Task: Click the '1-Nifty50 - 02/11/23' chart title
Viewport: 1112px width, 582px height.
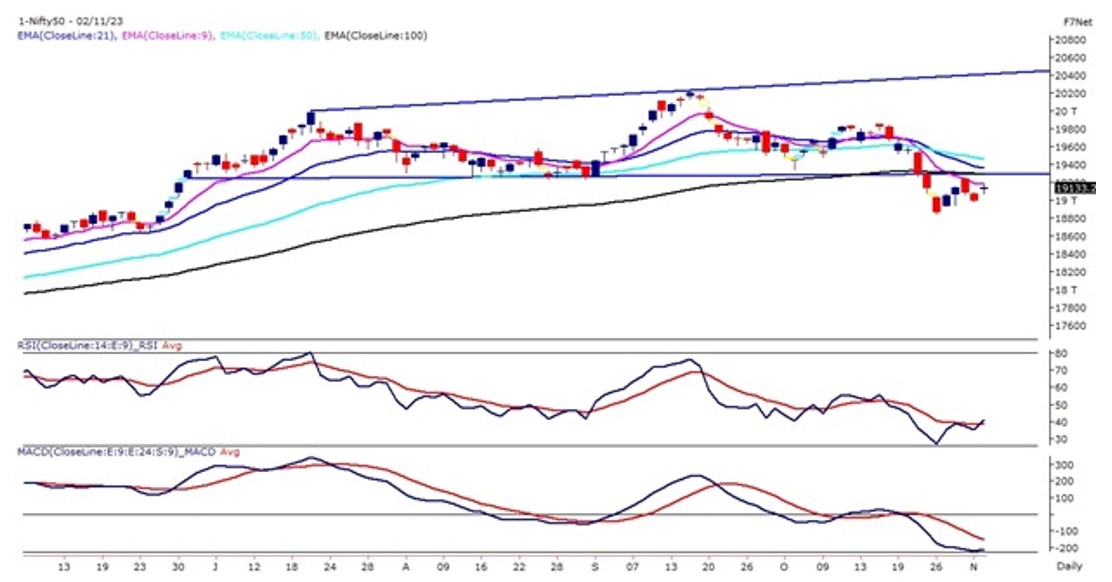Action: click(70, 21)
